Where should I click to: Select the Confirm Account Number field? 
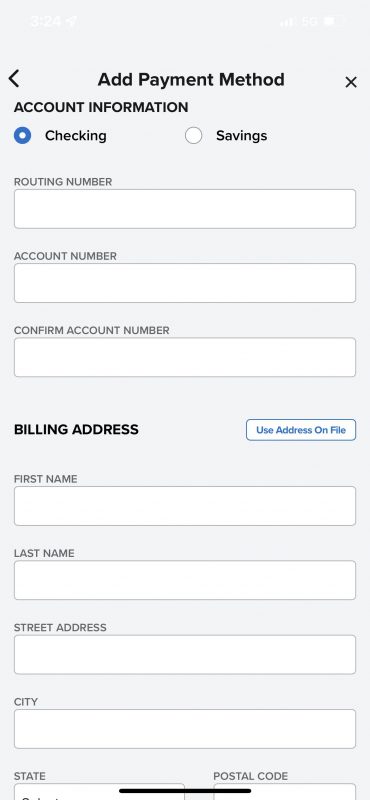click(185, 357)
